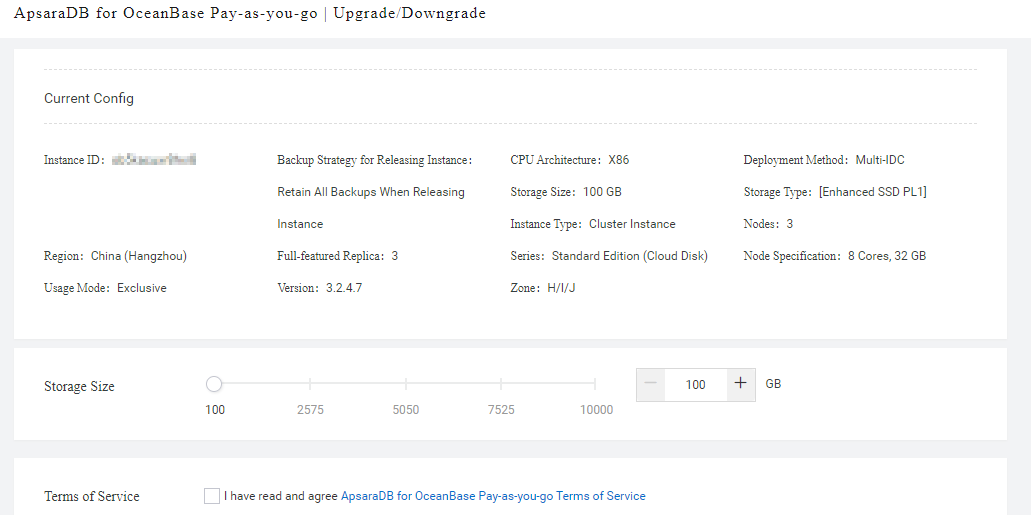Open ApsaraDB for OceanBase Pay-as-you-go Terms of Service link
Screen dimensions: 1031x515
point(493,496)
